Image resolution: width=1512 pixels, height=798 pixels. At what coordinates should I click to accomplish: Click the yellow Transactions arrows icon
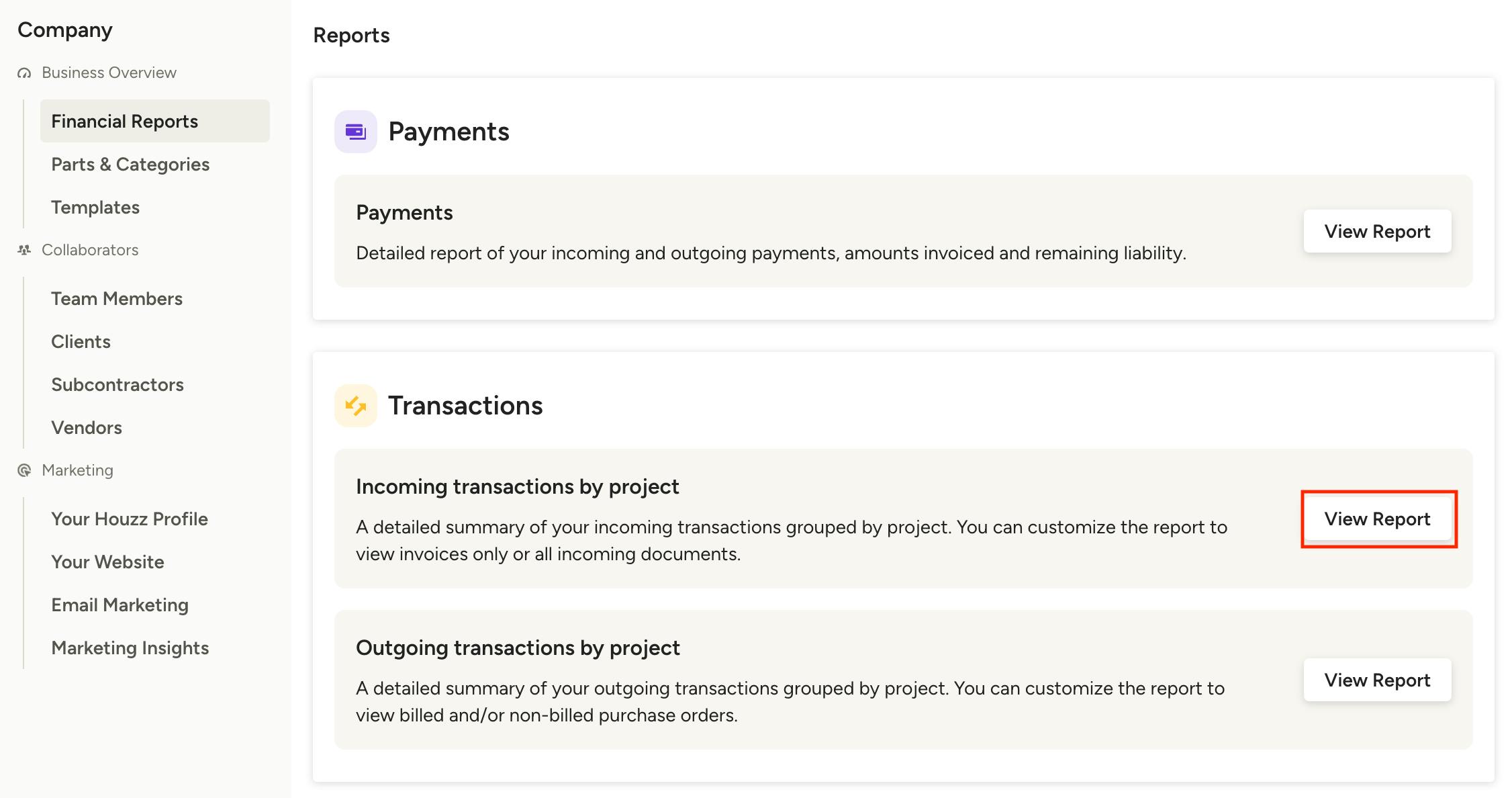pyautogui.click(x=356, y=406)
